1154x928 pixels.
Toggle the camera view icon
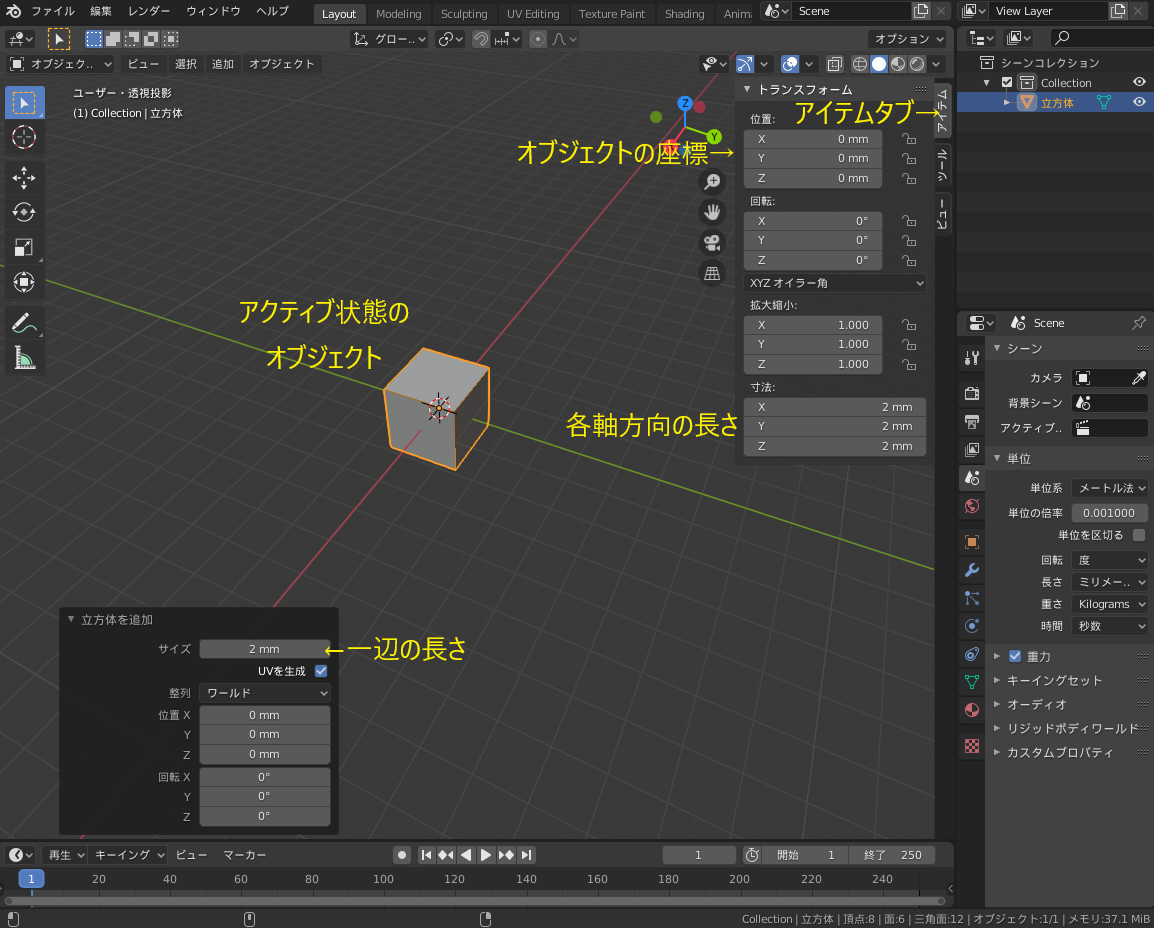coord(712,243)
